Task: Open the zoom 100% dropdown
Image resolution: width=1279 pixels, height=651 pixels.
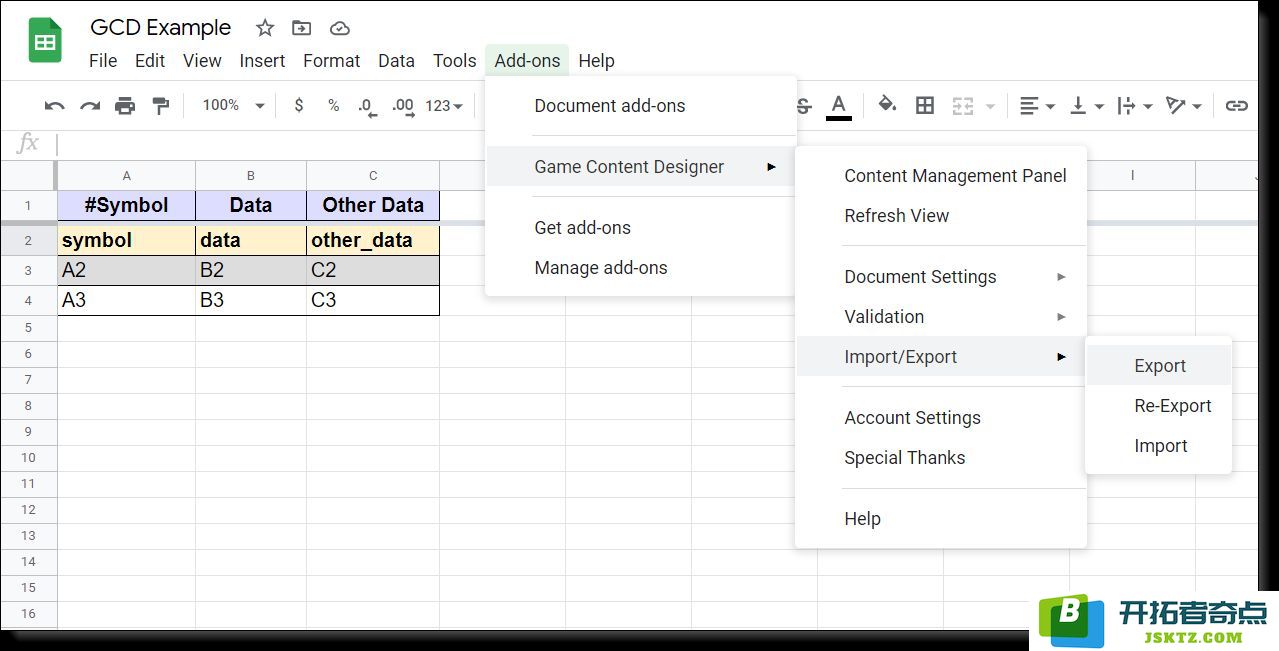Action: click(233, 105)
